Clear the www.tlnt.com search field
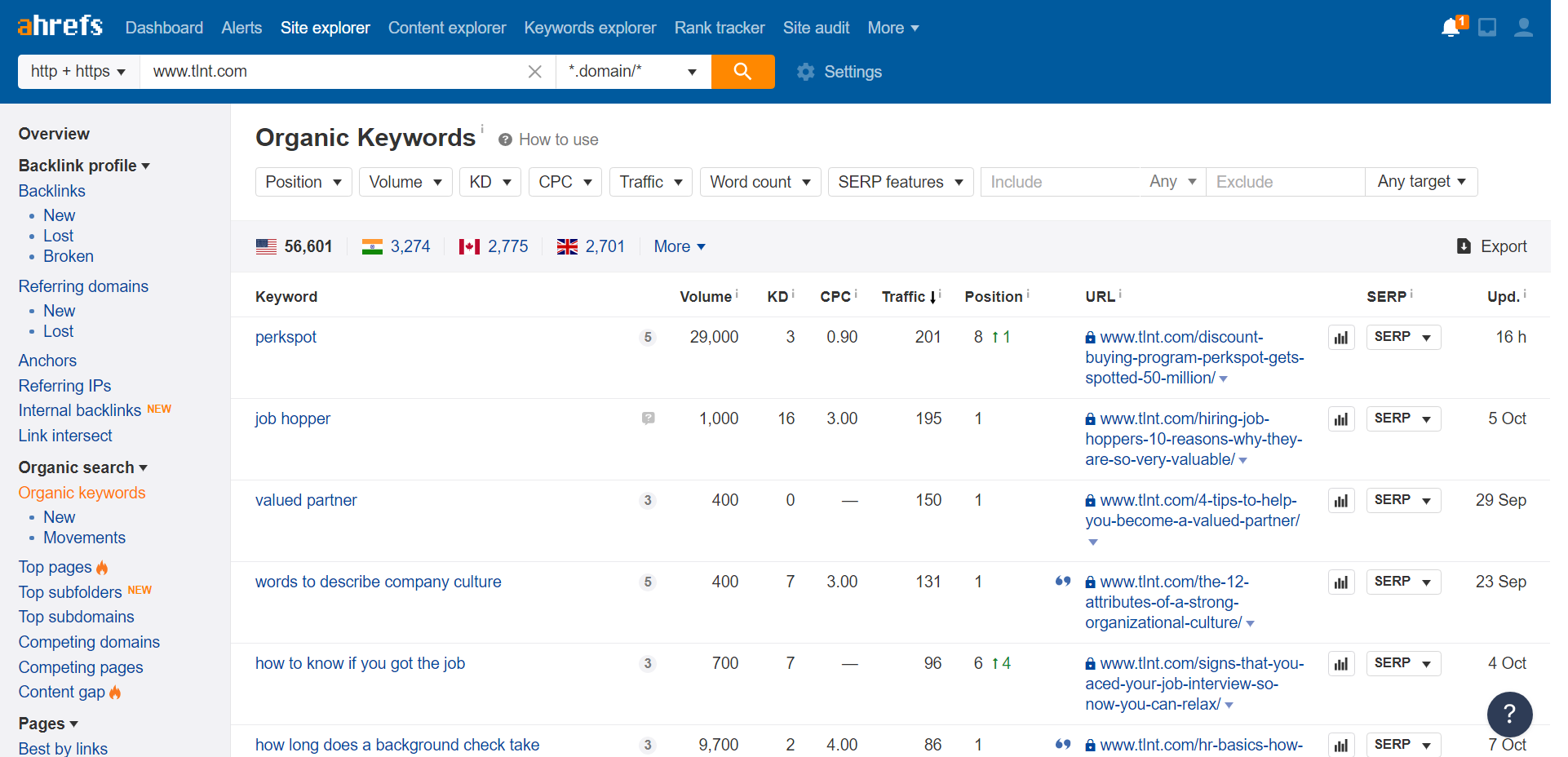Screen dimensions: 1568x757 (x=535, y=72)
